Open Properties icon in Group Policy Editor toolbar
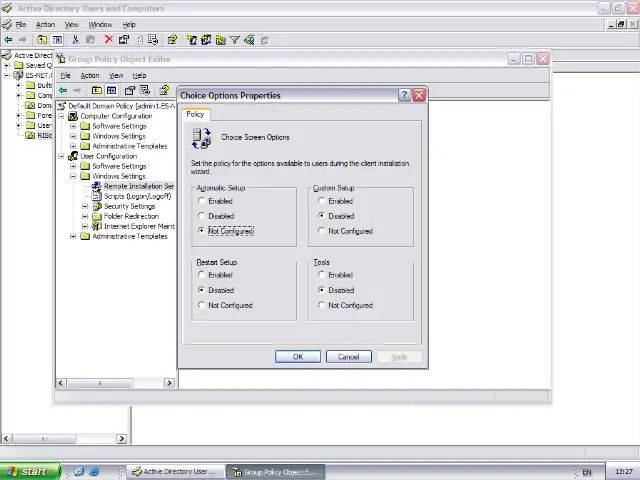The height and width of the screenshot is (480, 640). point(130,90)
